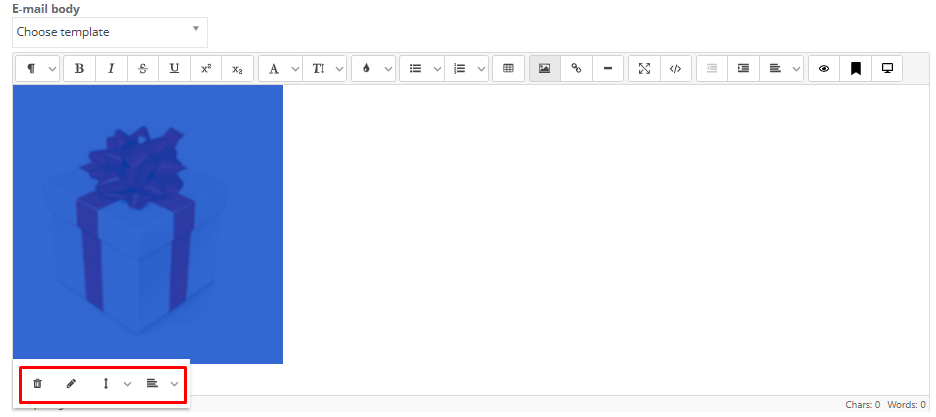Expand the image display options chevron
936x417 pixels.
click(x=127, y=384)
